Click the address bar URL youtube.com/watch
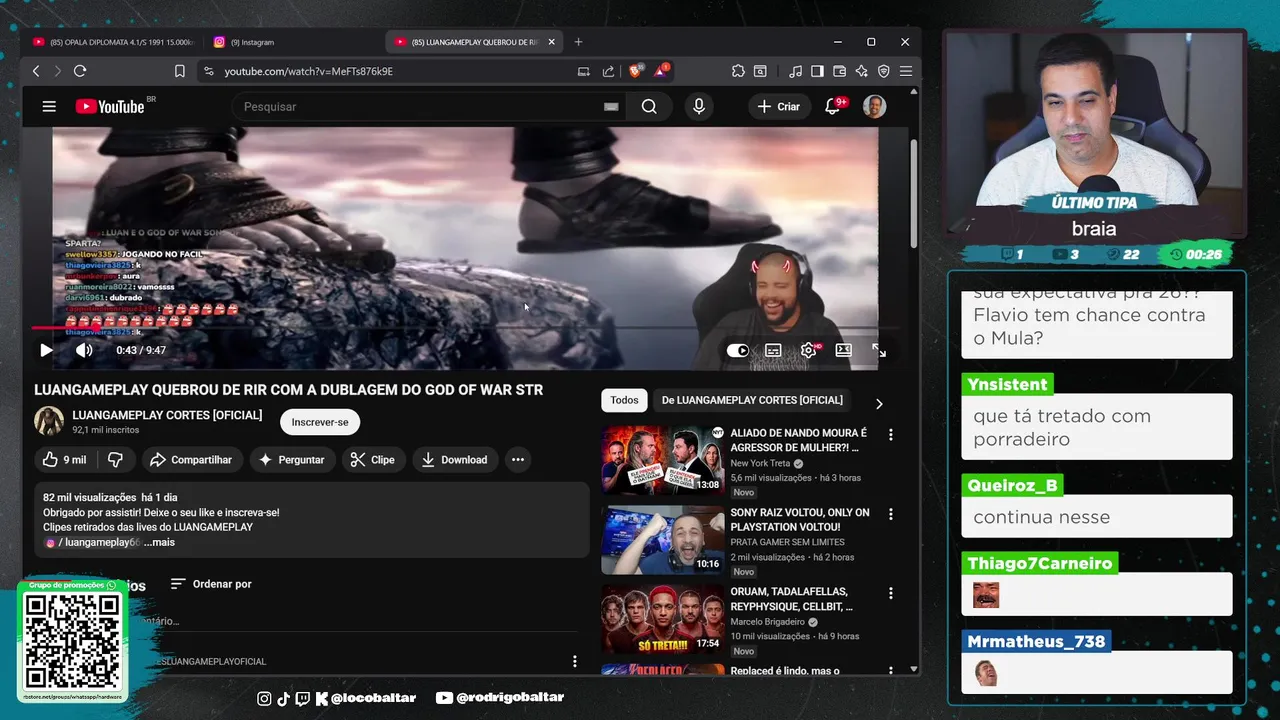 (x=308, y=71)
